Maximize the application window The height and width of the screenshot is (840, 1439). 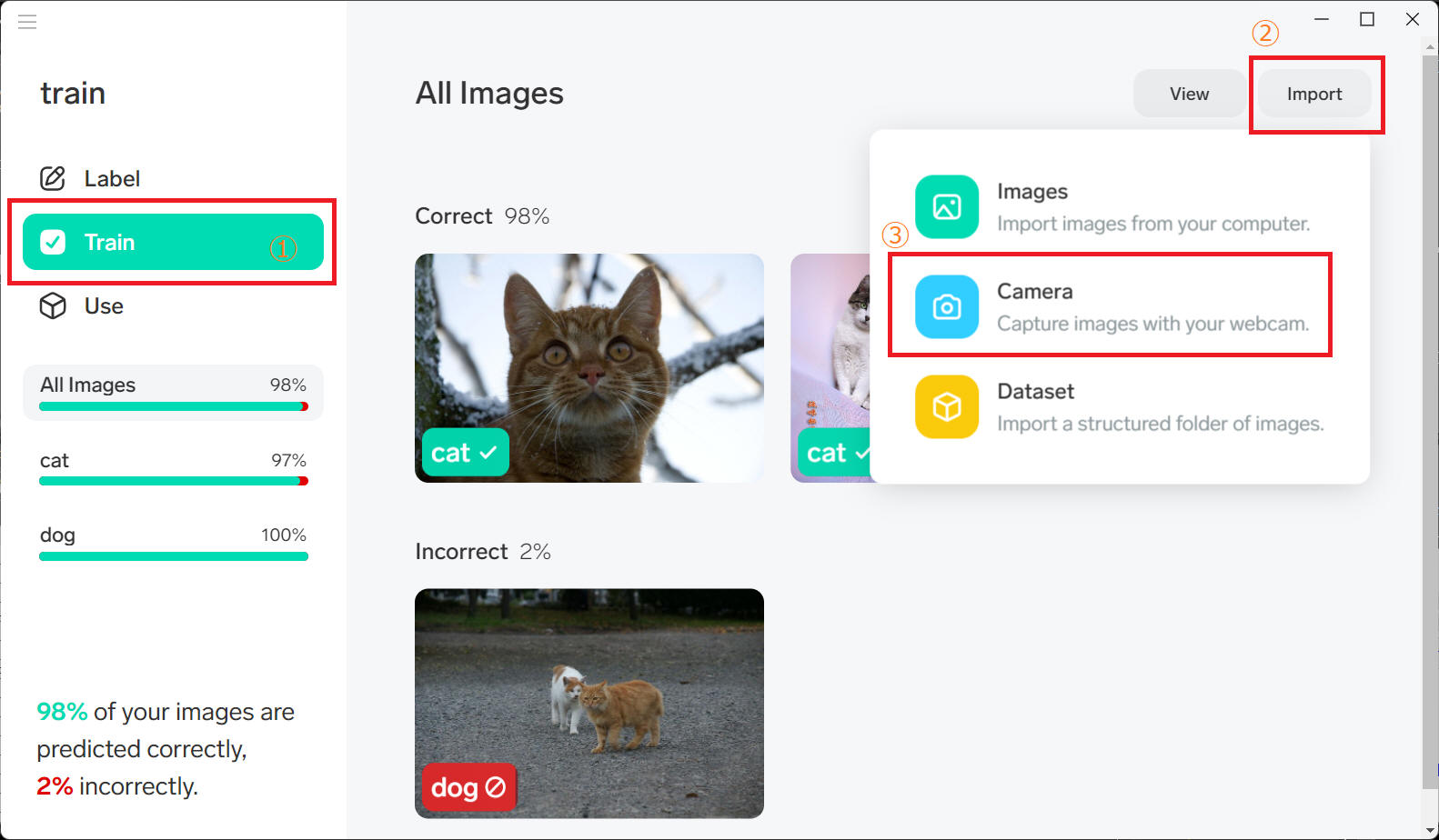[1367, 19]
